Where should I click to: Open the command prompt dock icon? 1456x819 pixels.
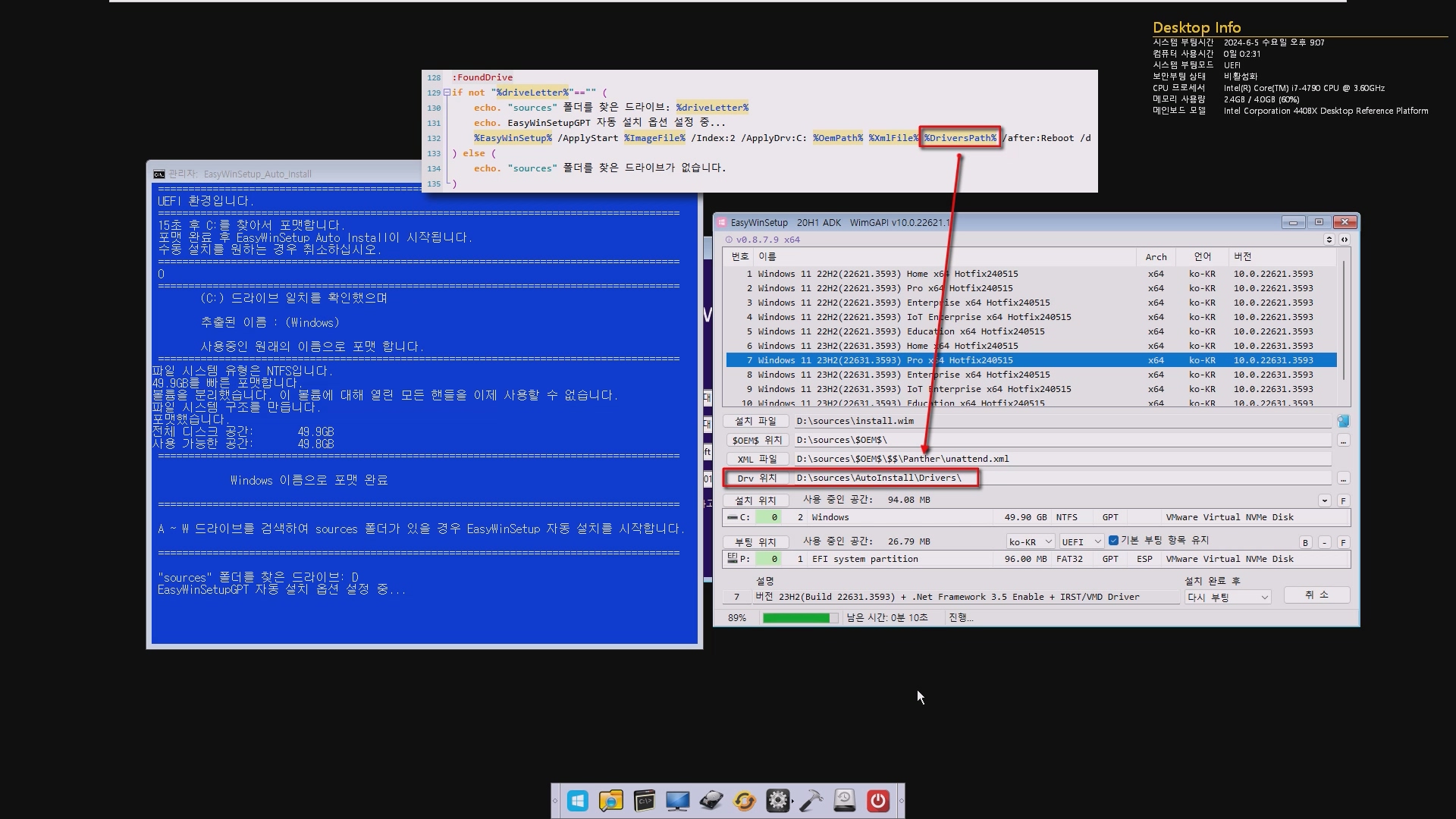tap(645, 801)
